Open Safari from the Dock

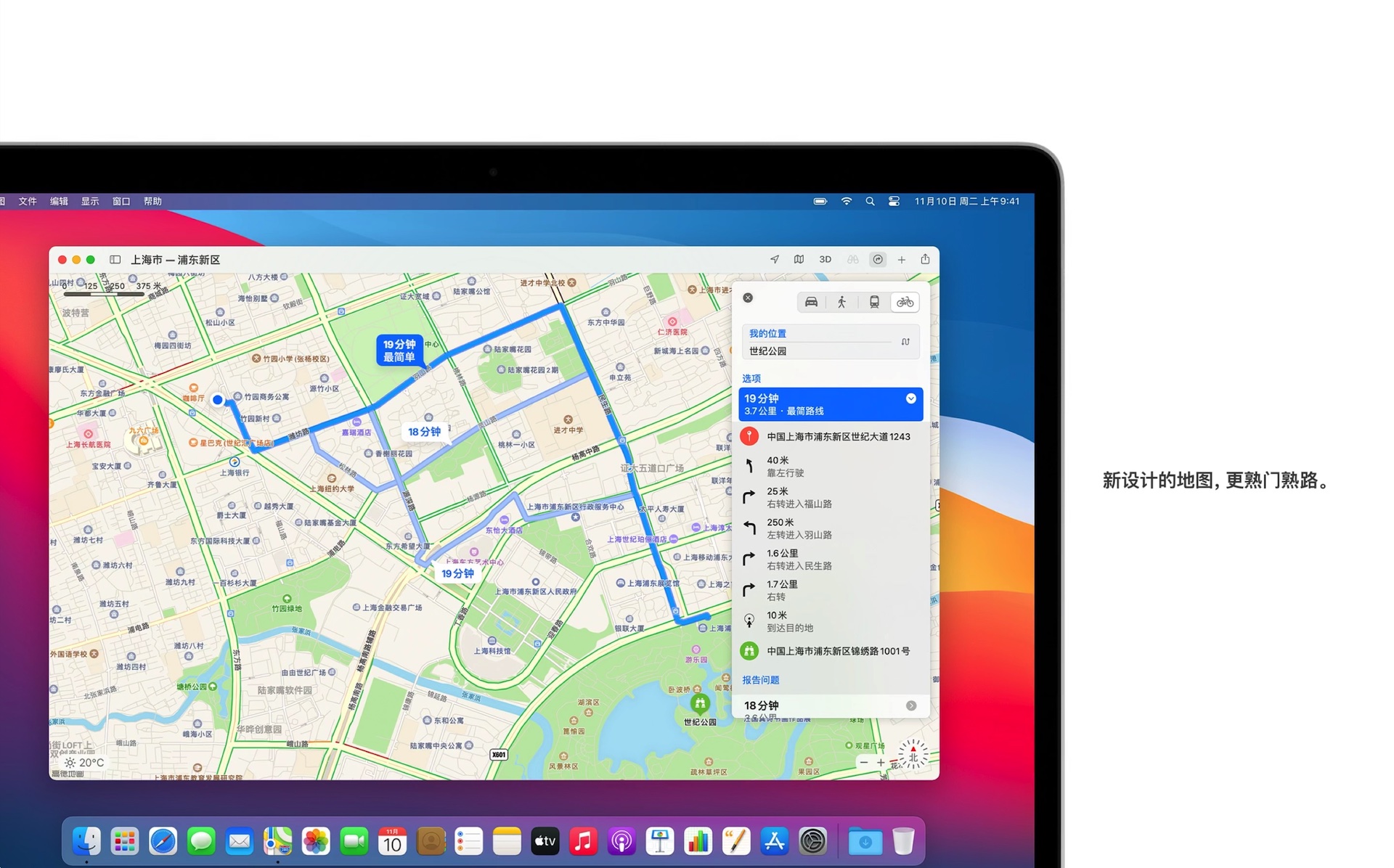click(x=163, y=841)
